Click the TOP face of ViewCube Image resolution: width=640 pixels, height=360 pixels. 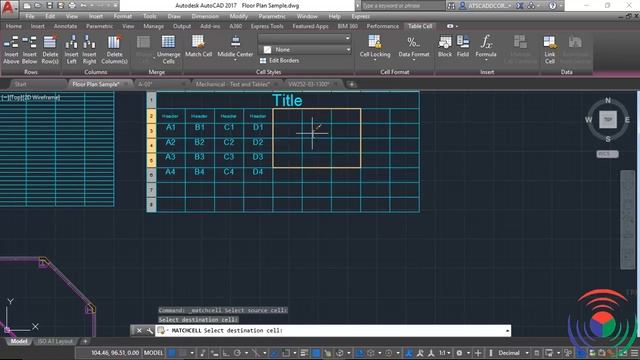pos(608,120)
